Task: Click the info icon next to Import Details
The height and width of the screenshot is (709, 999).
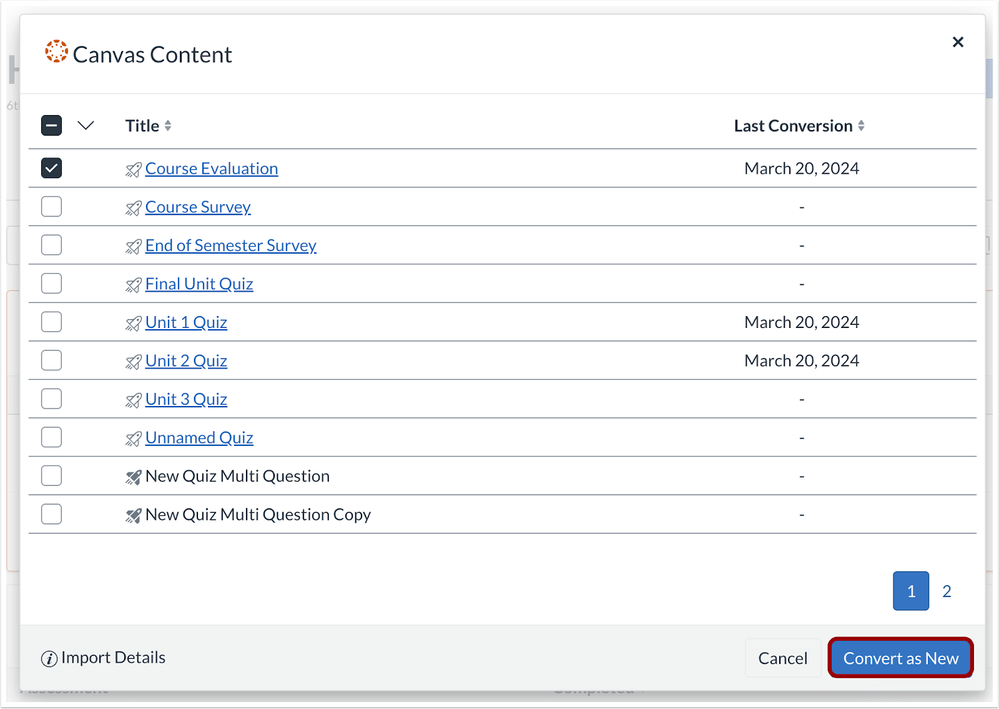Action: click(49, 658)
